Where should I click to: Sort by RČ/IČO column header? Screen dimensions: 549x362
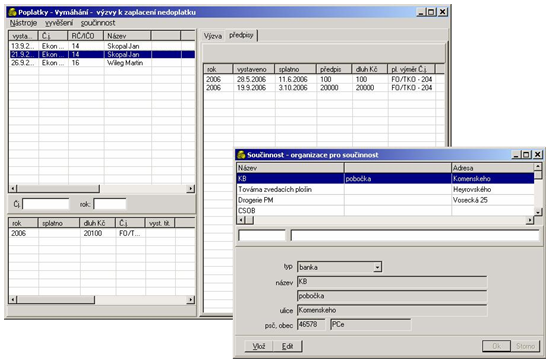click(86, 36)
